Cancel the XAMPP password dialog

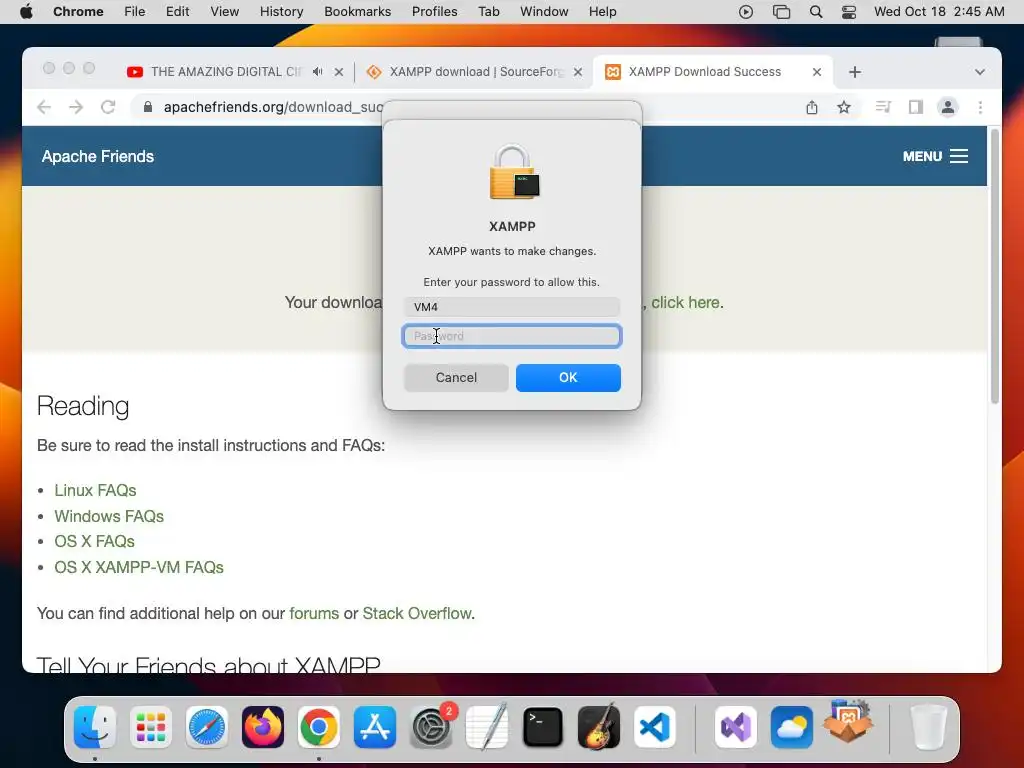(456, 377)
